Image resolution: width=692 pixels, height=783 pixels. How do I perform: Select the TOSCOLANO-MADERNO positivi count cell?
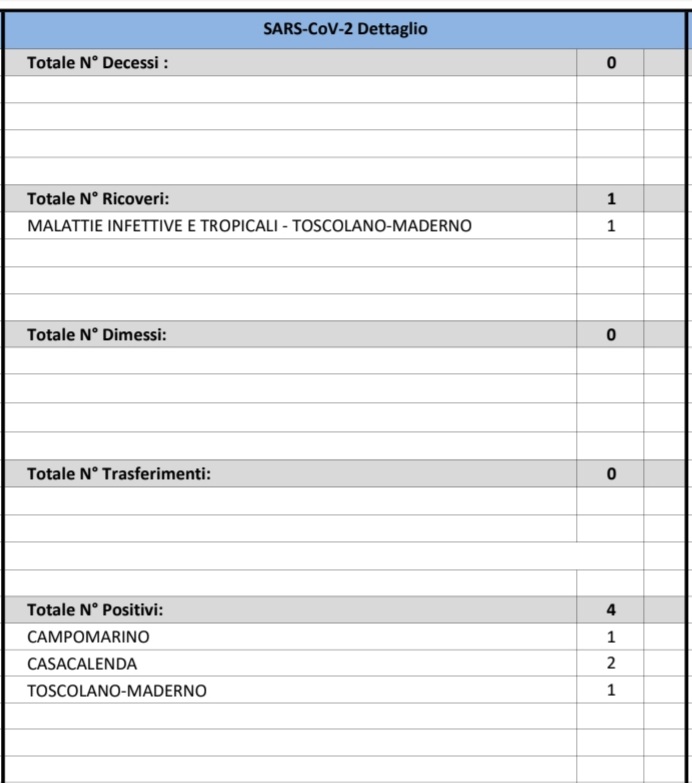611,690
